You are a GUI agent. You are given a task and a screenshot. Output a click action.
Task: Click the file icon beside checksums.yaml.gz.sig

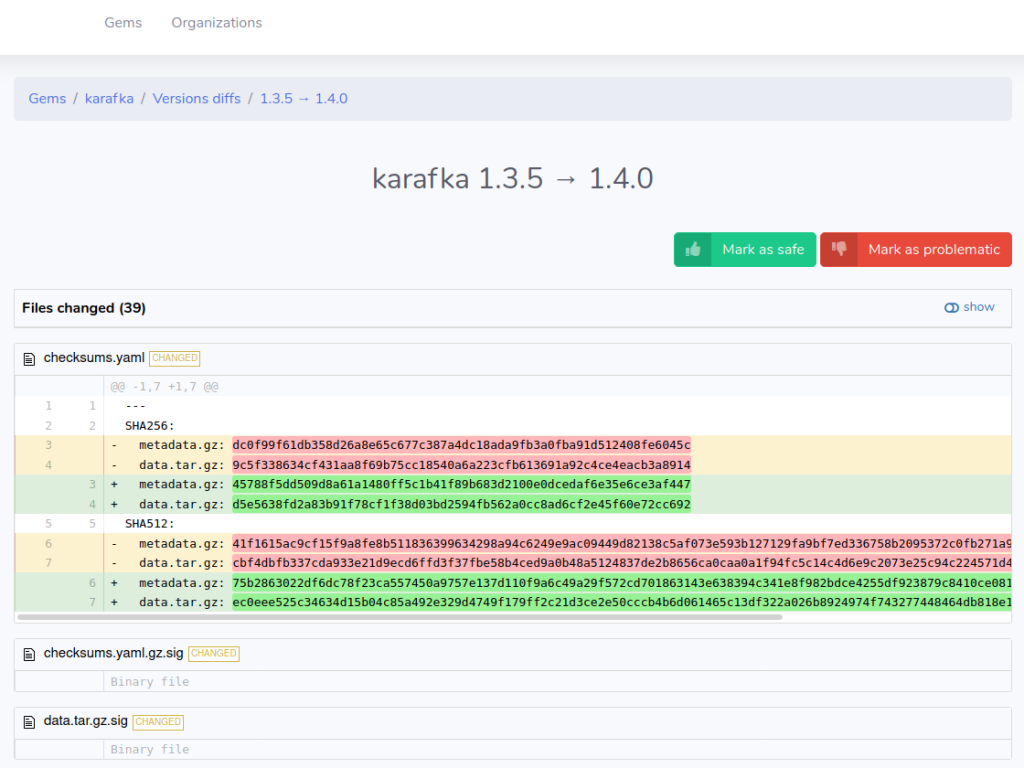coord(29,654)
